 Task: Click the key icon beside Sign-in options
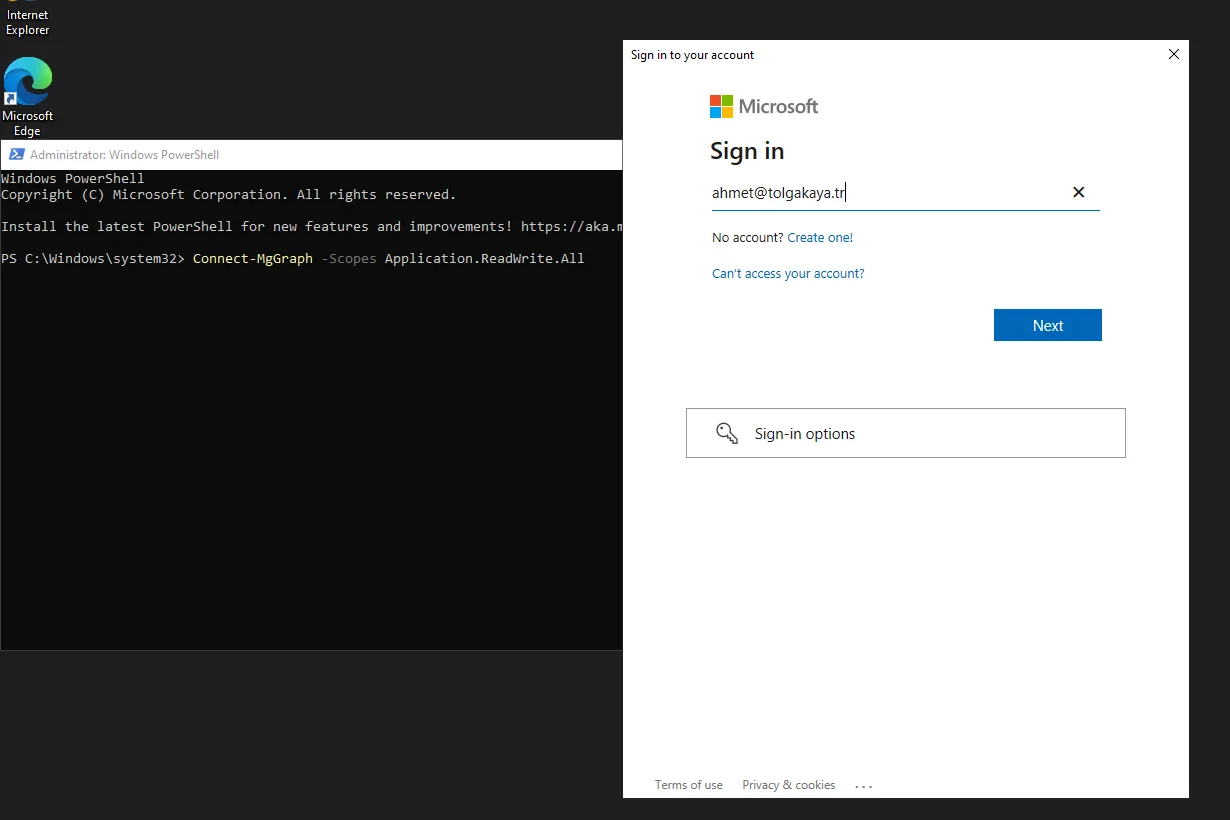(727, 433)
